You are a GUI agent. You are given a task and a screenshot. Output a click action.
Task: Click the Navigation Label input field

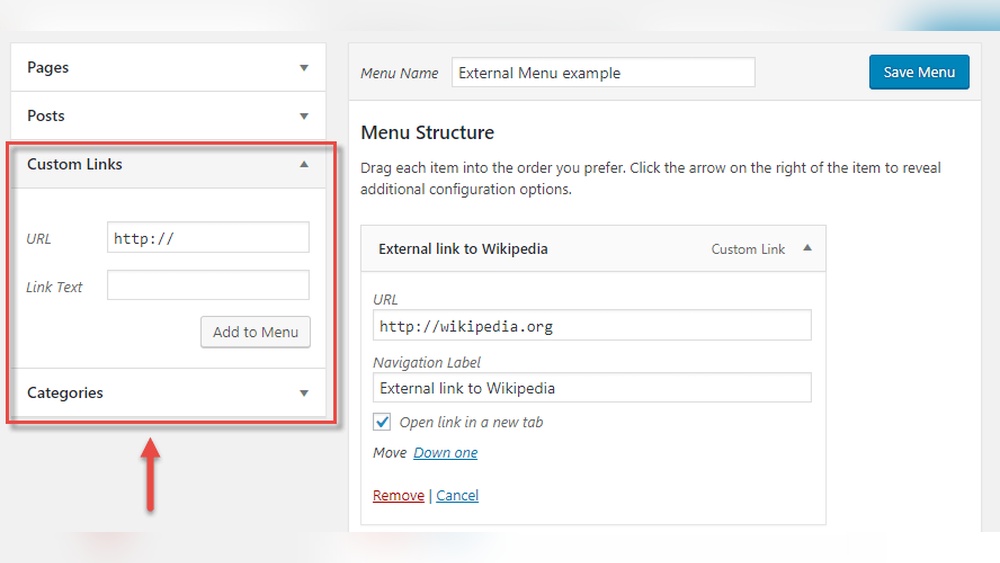coord(592,388)
